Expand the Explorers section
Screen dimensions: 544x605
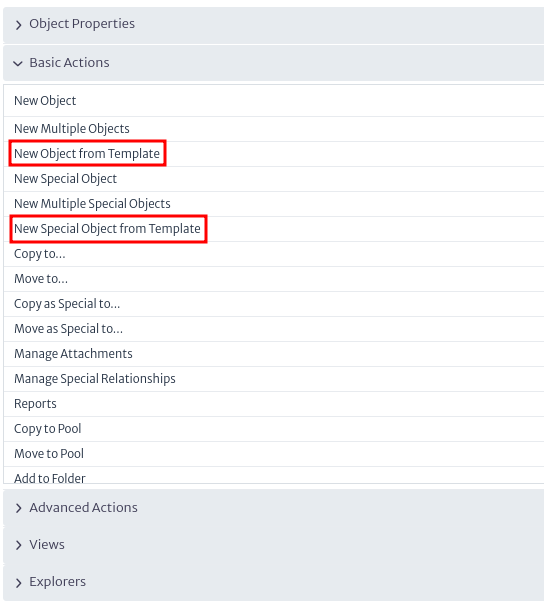pos(274,582)
